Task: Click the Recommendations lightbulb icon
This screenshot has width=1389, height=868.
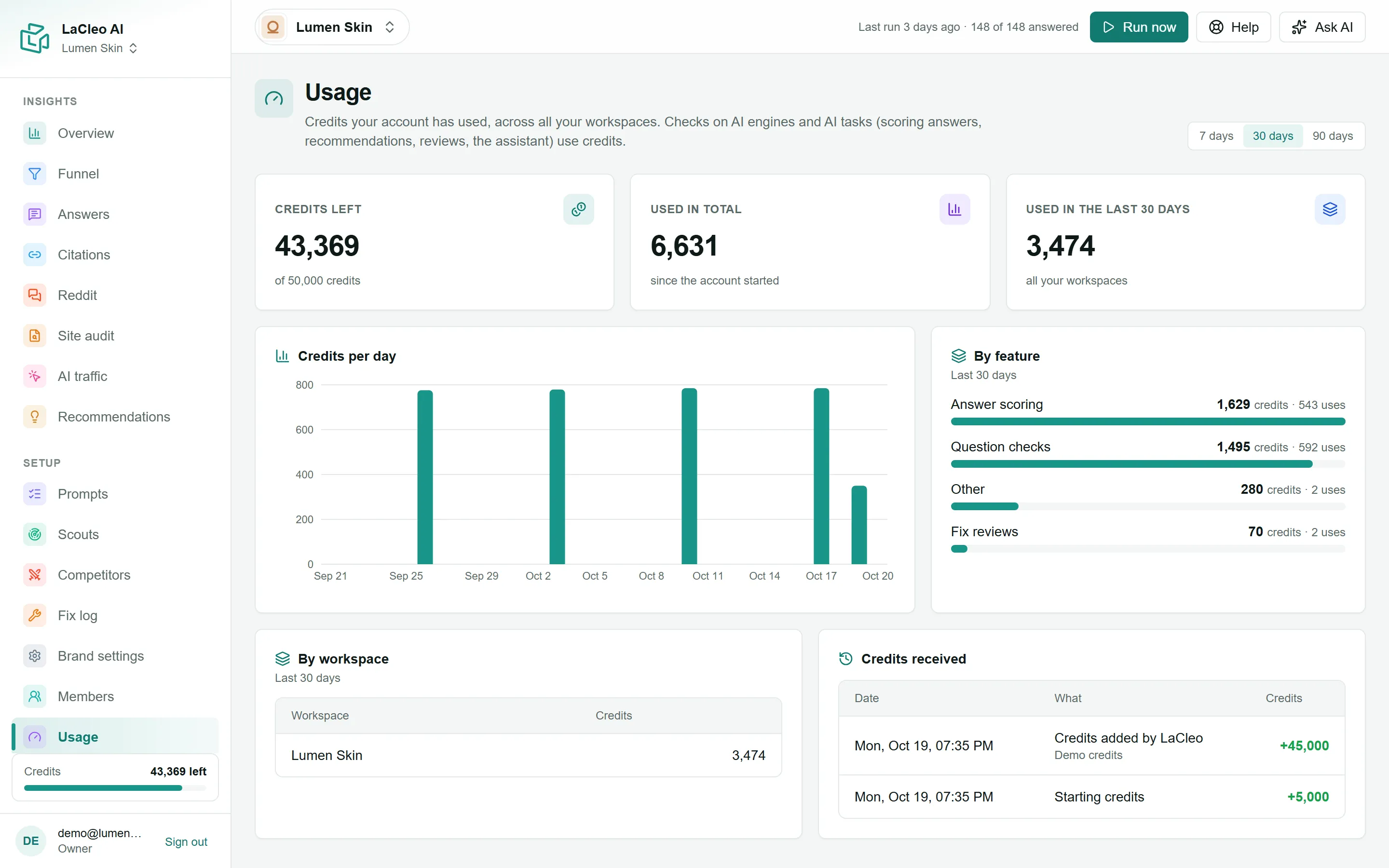Action: coord(34,417)
